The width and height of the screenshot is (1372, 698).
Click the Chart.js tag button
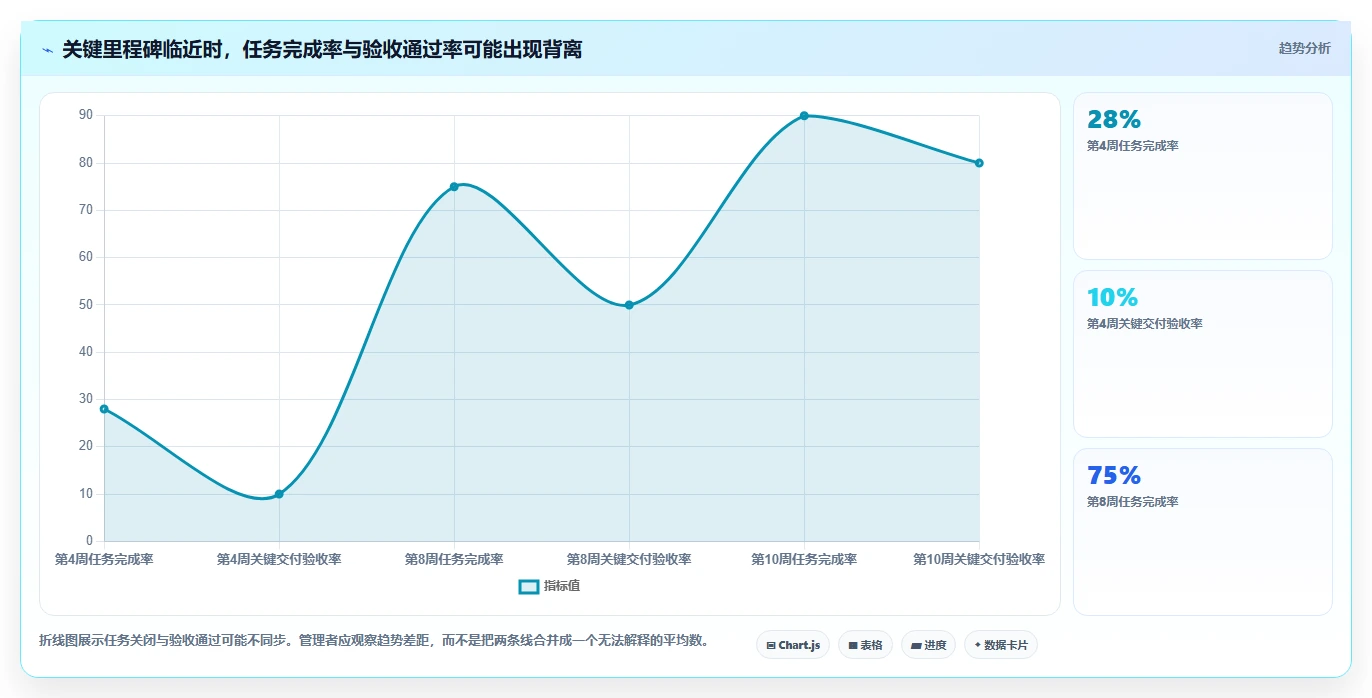tap(793, 645)
